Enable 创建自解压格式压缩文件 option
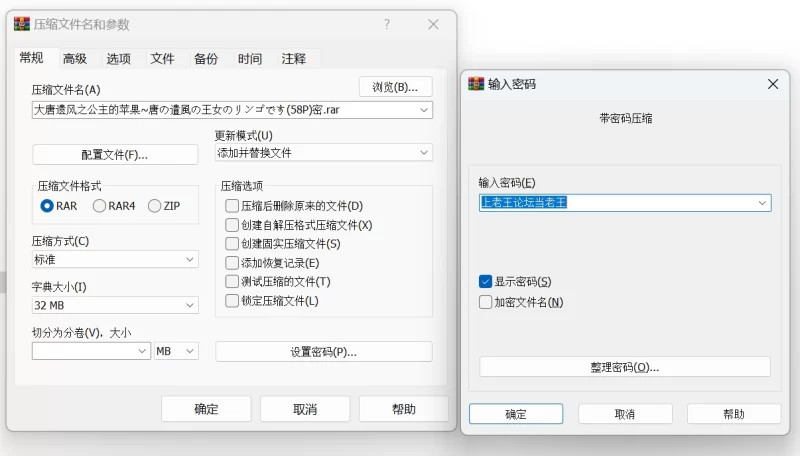The image size is (800, 456). [x=233, y=225]
